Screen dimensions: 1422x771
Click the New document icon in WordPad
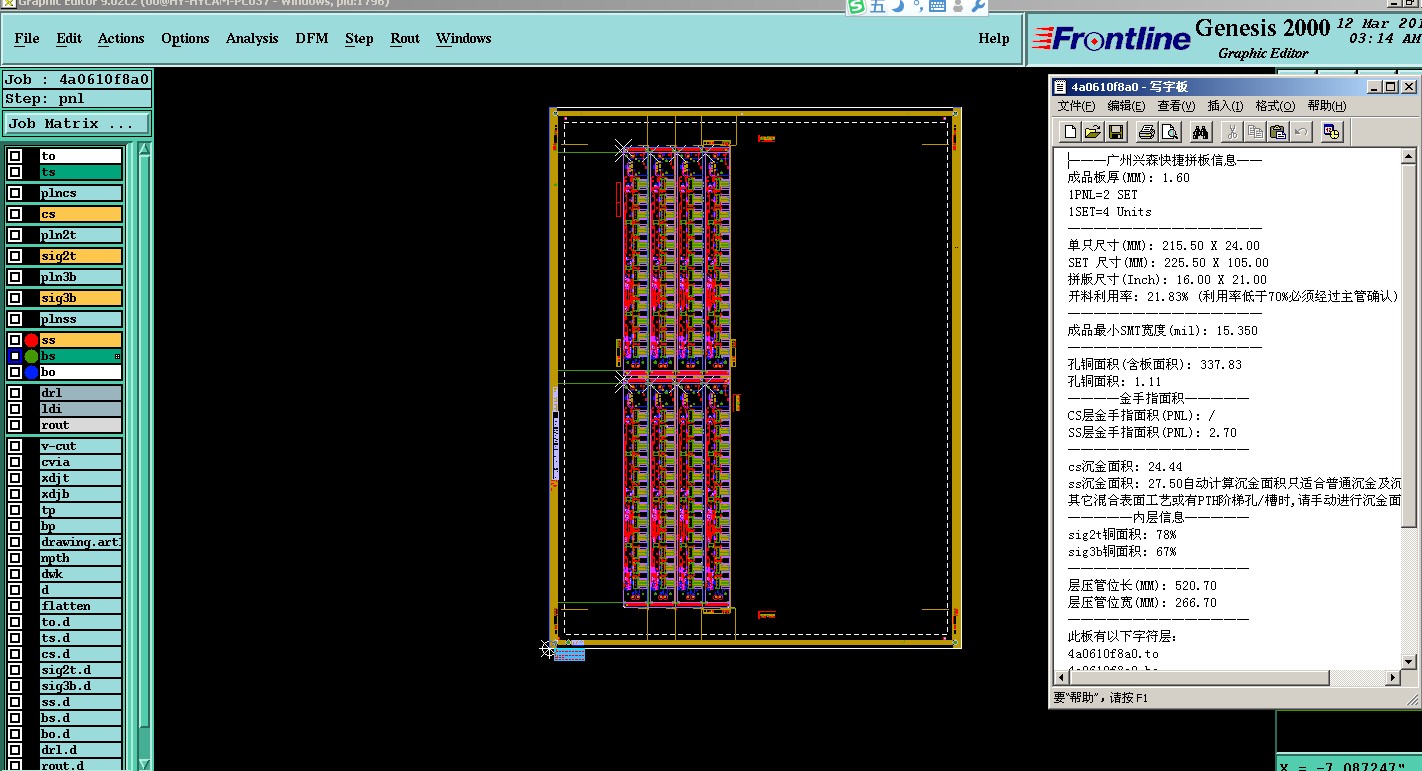(x=1070, y=132)
